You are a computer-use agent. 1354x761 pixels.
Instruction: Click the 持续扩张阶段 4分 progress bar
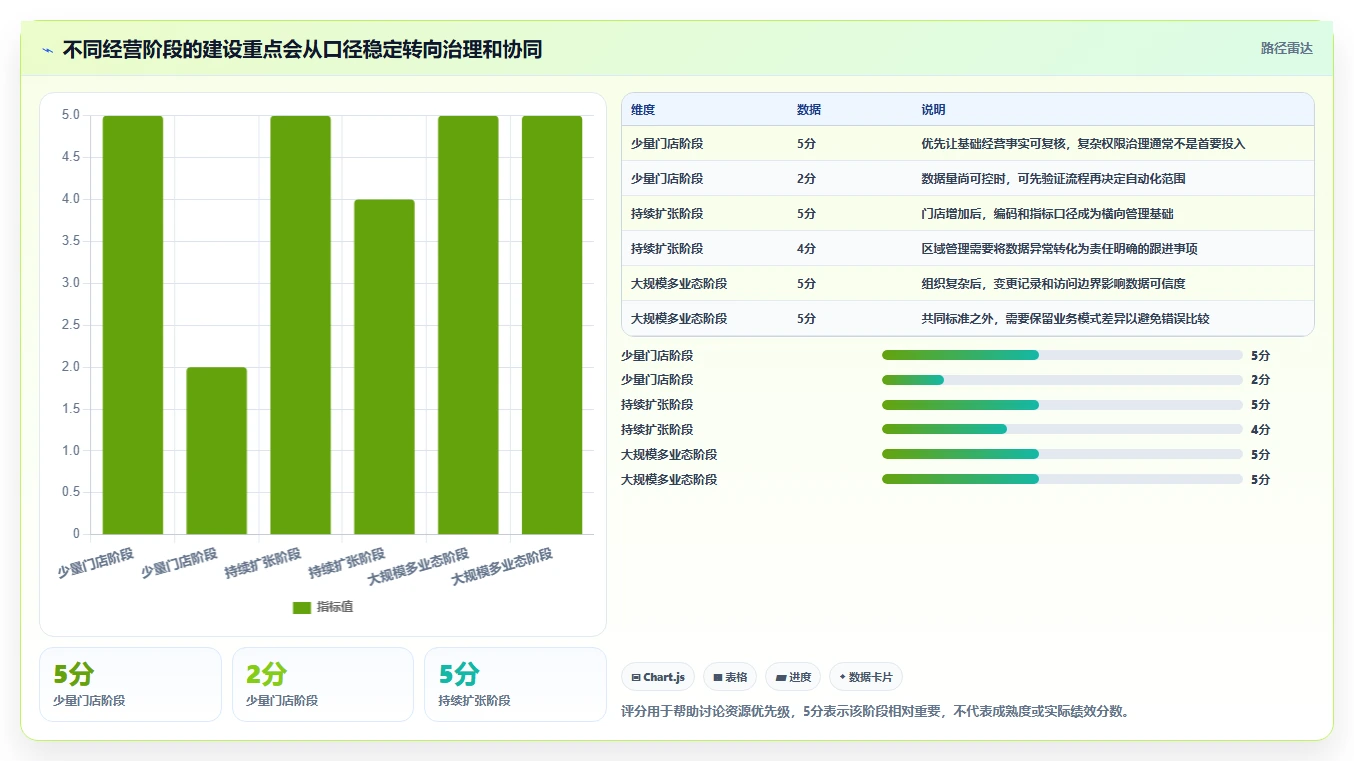click(1062, 430)
